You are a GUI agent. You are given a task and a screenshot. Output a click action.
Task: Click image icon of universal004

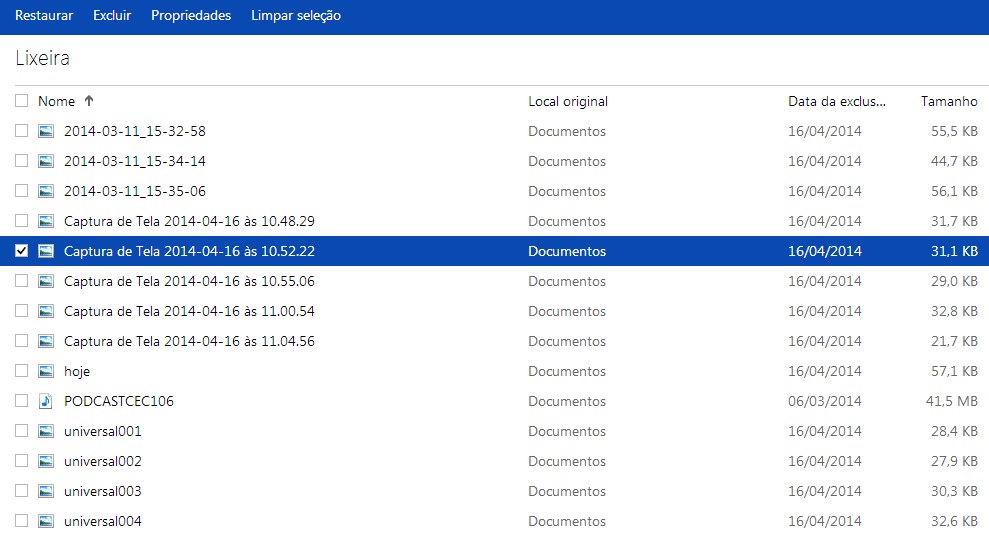[45, 521]
